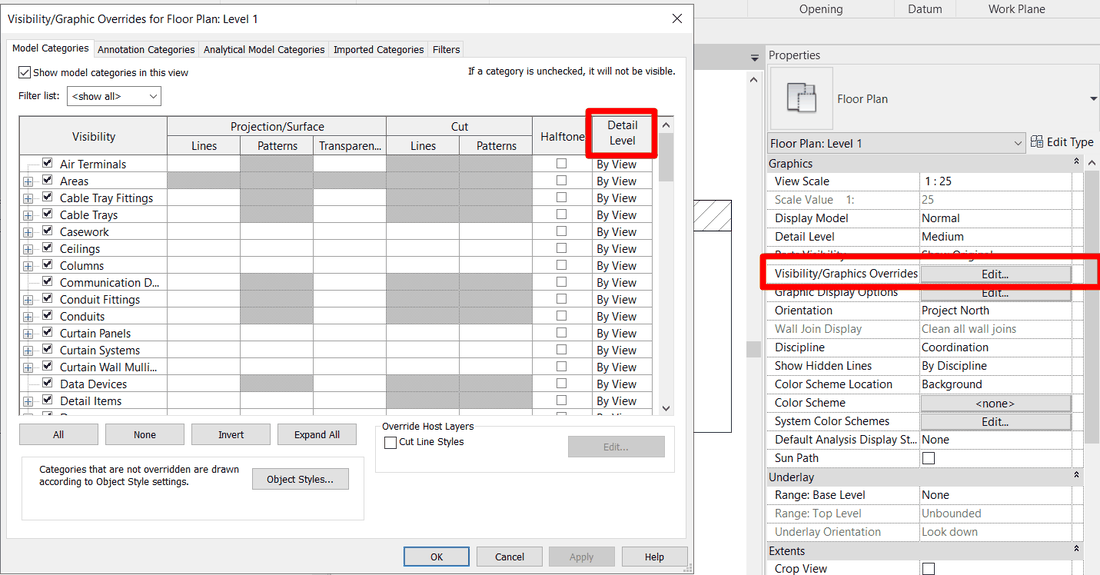Select the Model Categories tab
This screenshot has width=1100, height=575.
click(51, 48)
